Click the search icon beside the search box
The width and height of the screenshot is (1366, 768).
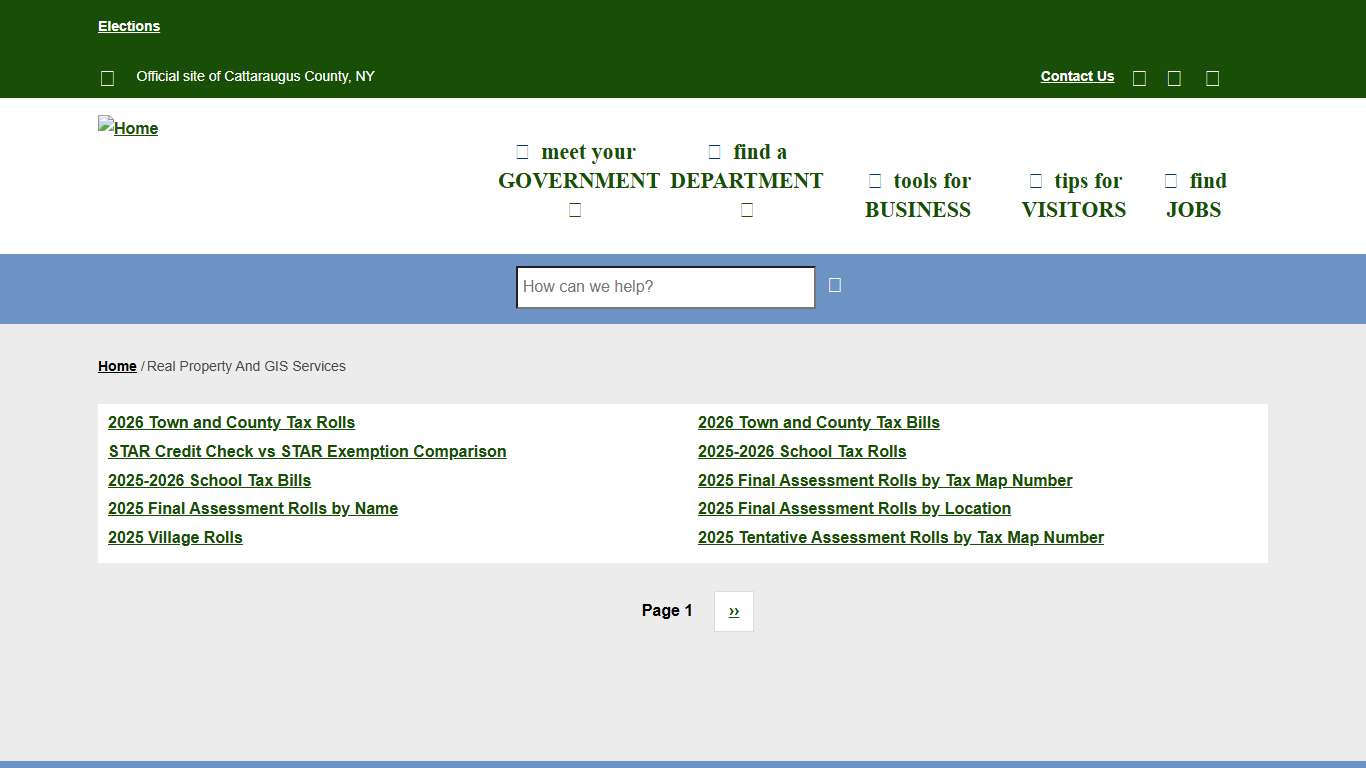tap(834, 285)
